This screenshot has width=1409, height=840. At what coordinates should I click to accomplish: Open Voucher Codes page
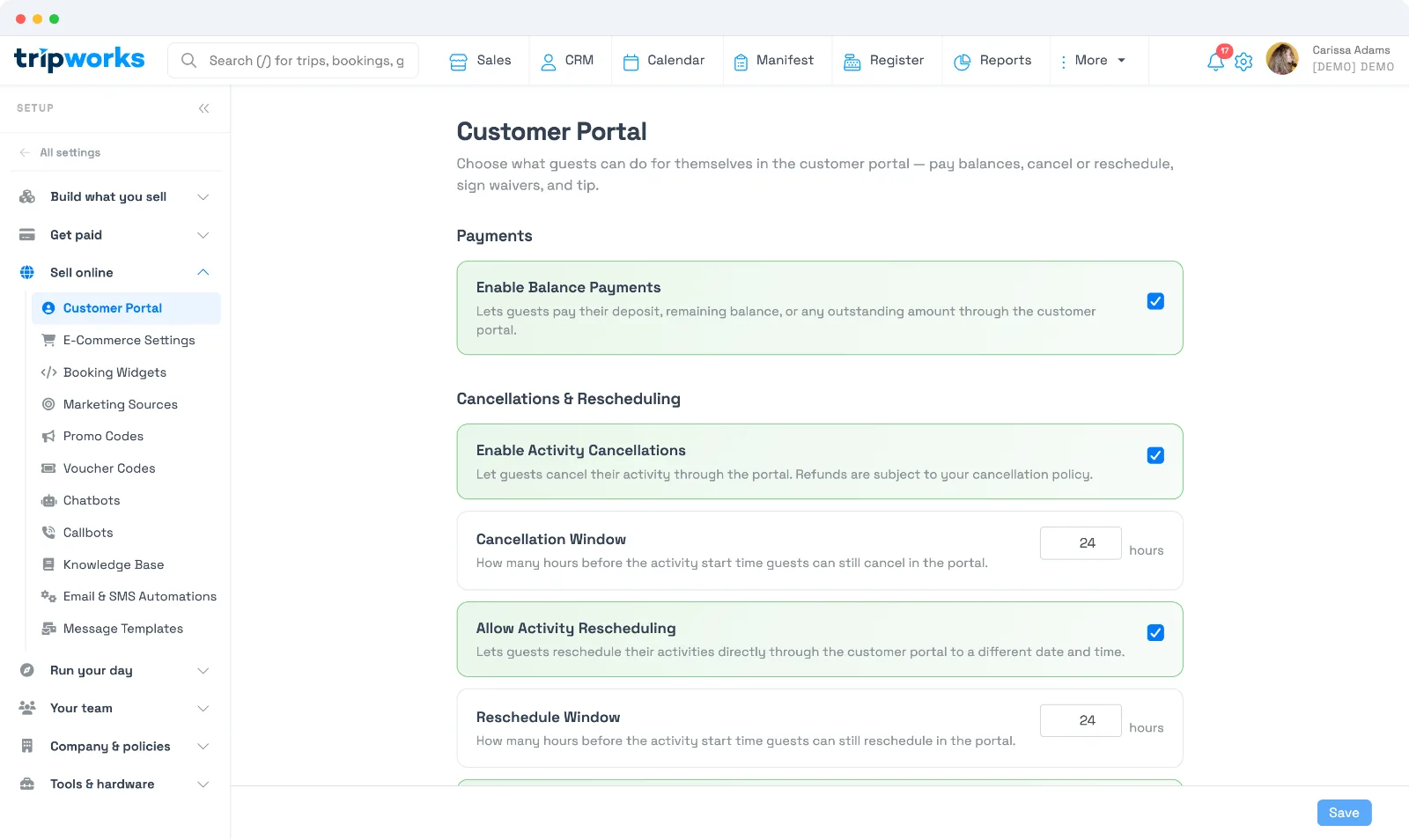pos(109,468)
